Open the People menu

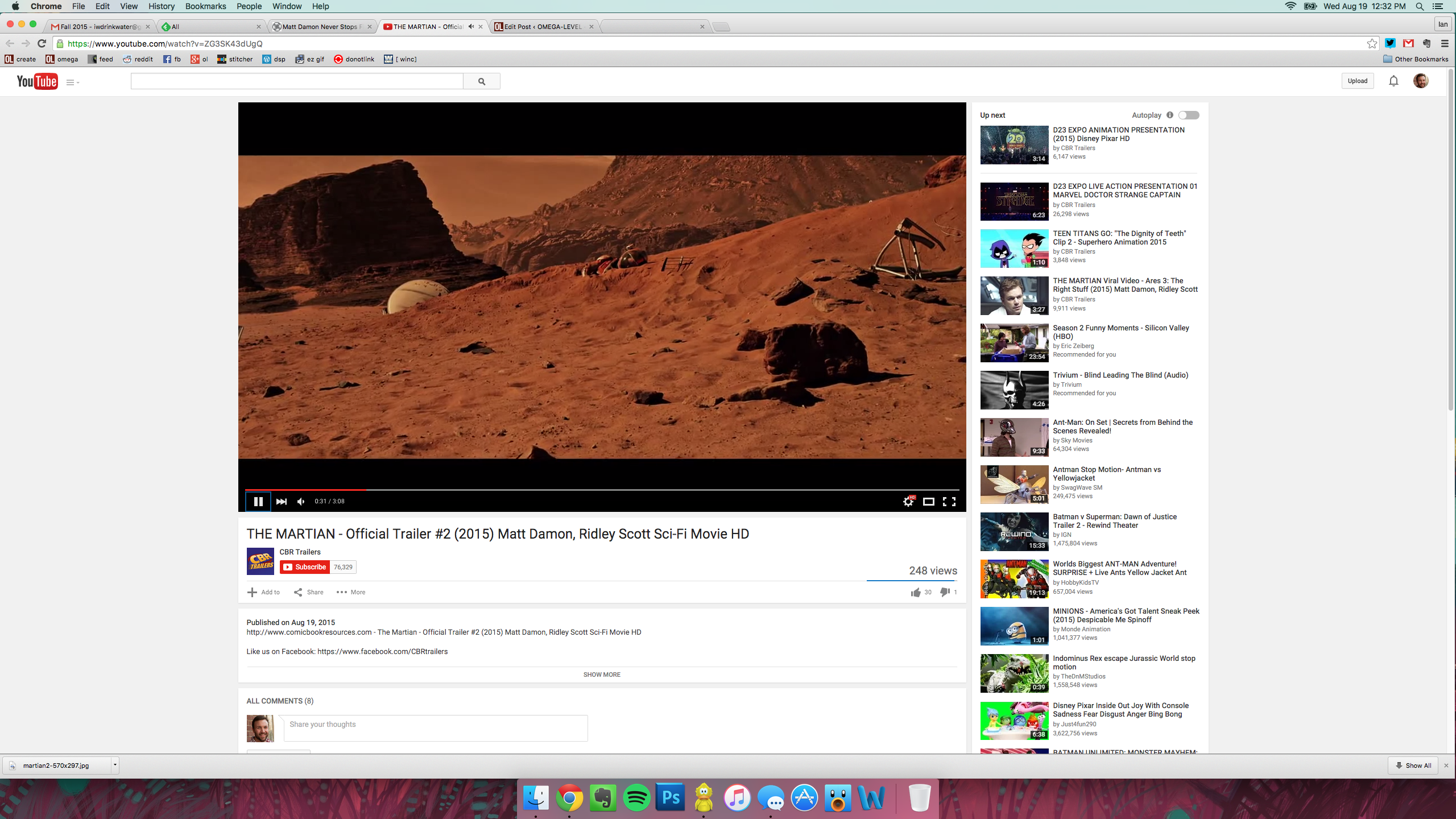[x=249, y=6]
